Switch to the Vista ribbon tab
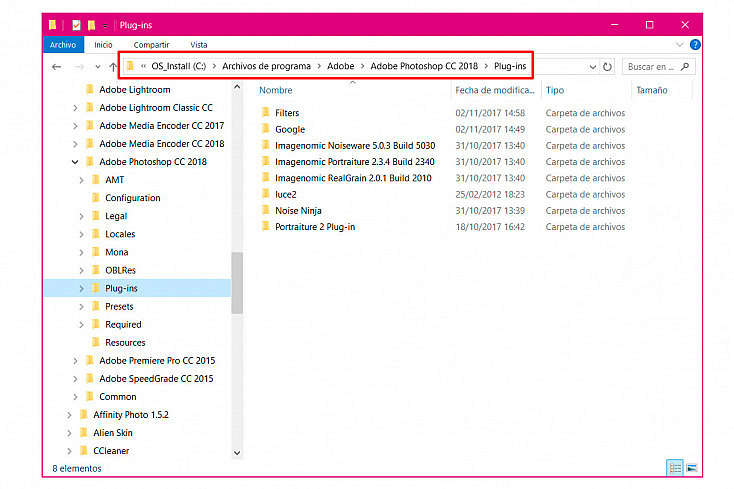 (198, 44)
